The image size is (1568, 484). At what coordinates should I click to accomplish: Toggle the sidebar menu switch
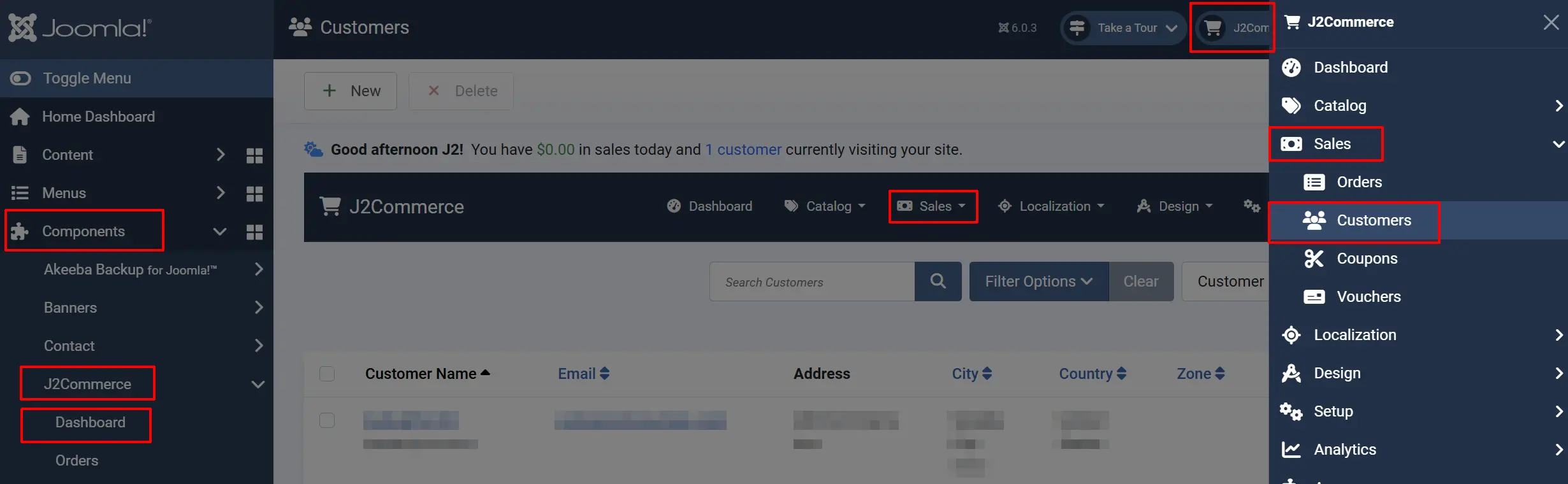click(20, 78)
